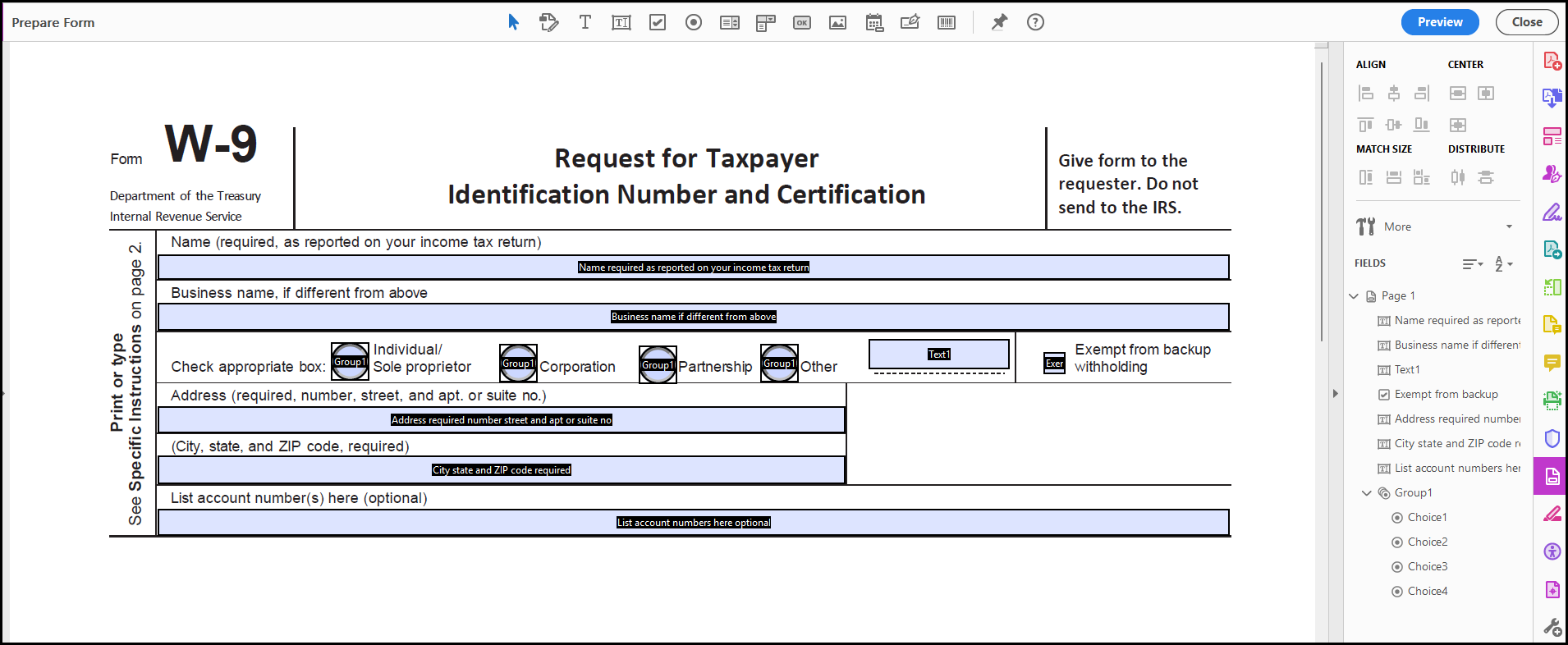This screenshot has width=1568, height=645.
Task: Open the More dropdown arrow
Action: pos(1509,226)
